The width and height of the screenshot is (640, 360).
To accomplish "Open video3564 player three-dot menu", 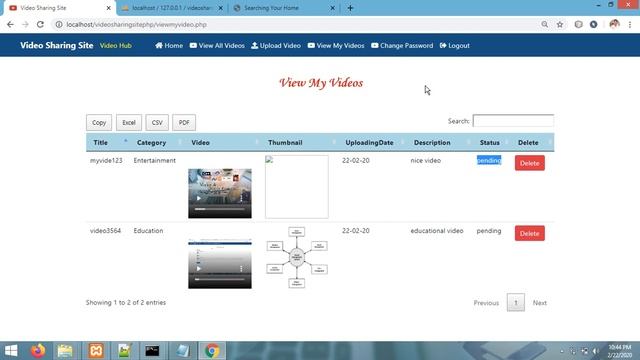I will point(241,269).
